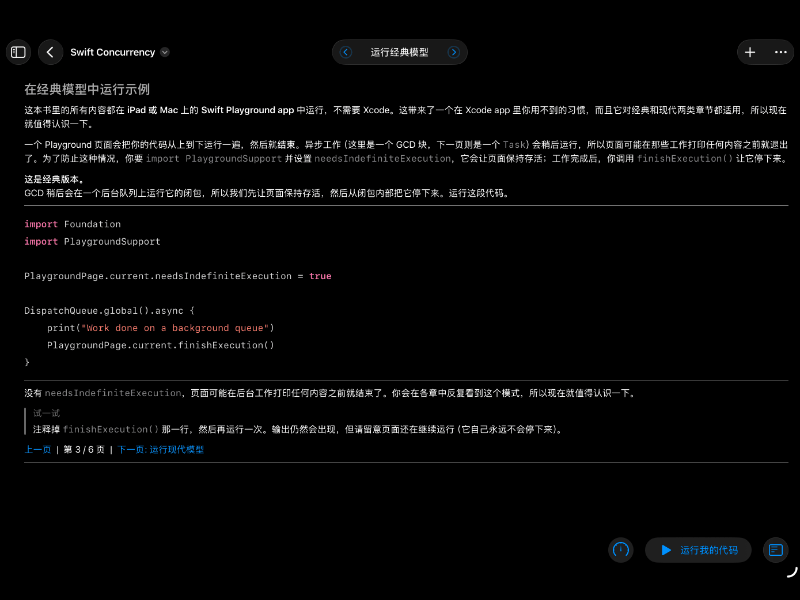Click the 第 3 / 6 页 page indicator text
The height and width of the screenshot is (600, 800).
(84, 449)
